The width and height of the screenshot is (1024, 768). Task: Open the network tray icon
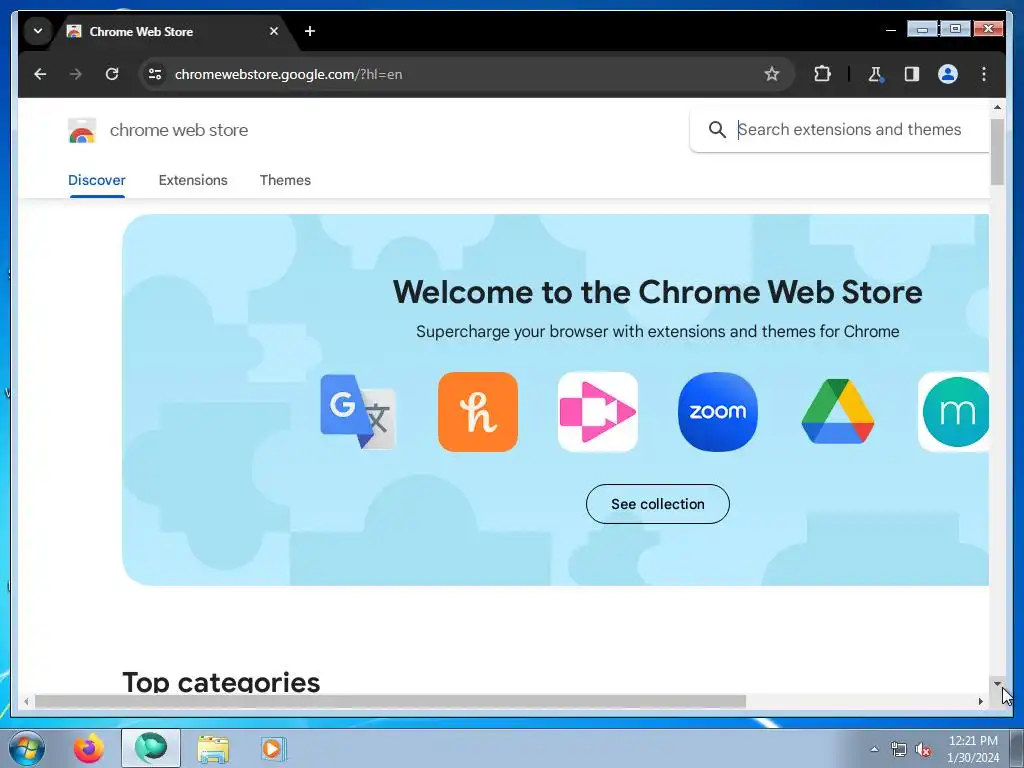(x=899, y=750)
